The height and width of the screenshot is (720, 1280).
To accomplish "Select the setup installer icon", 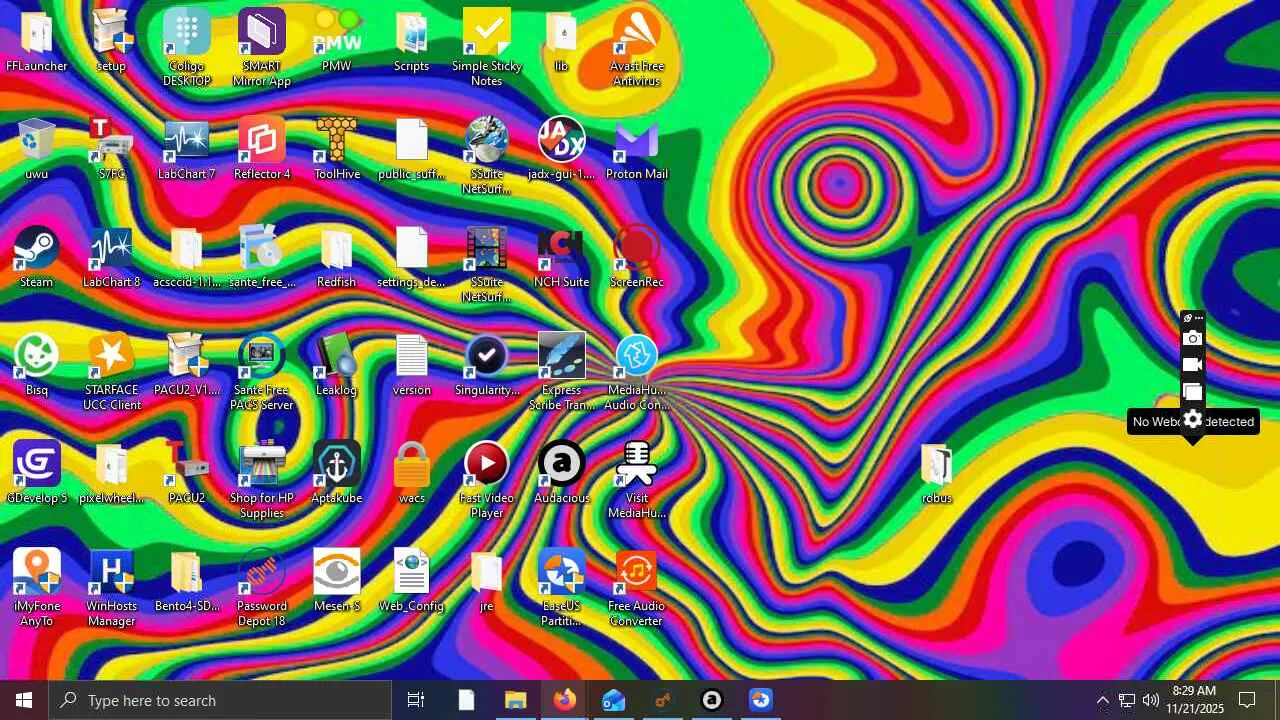I will 112,41.
